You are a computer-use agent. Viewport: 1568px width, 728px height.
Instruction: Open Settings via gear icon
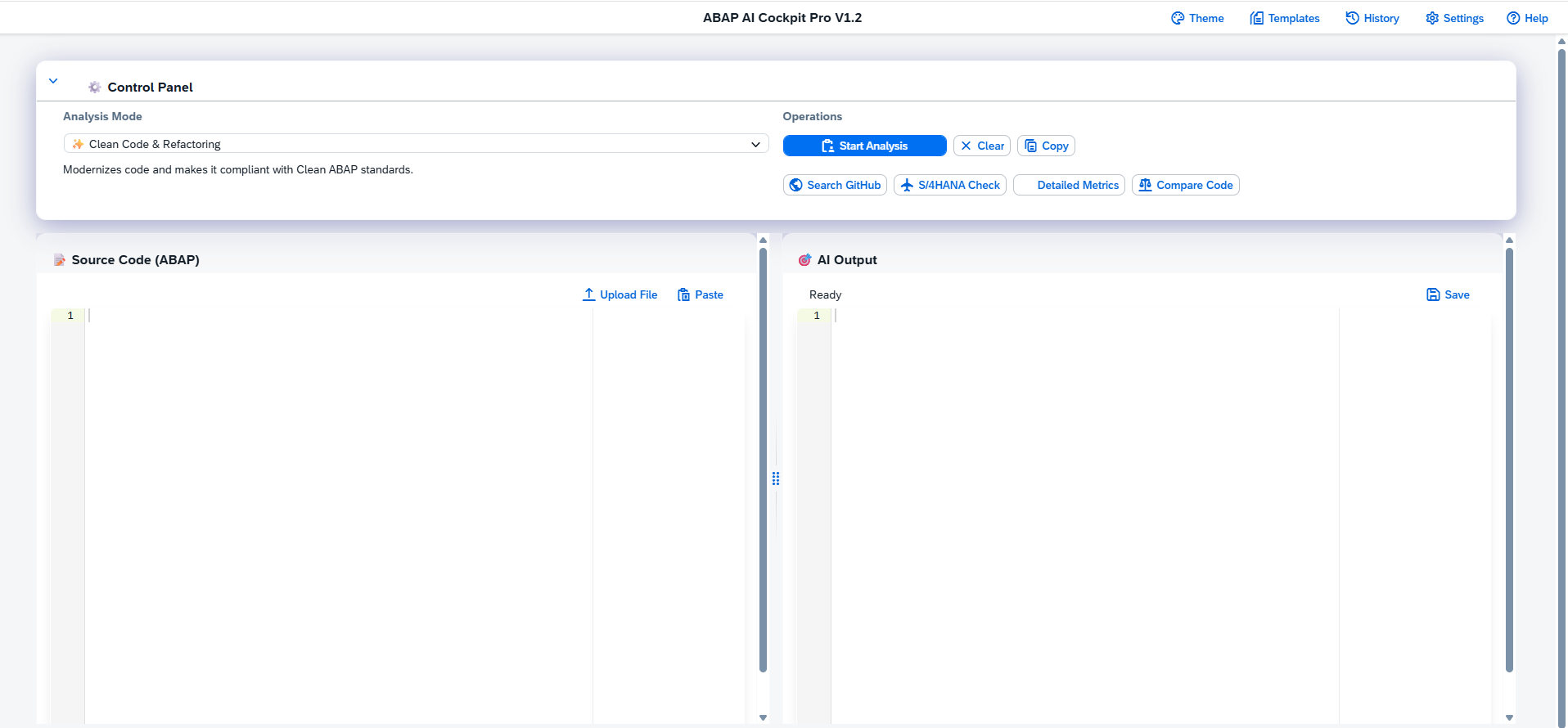pos(1432,18)
